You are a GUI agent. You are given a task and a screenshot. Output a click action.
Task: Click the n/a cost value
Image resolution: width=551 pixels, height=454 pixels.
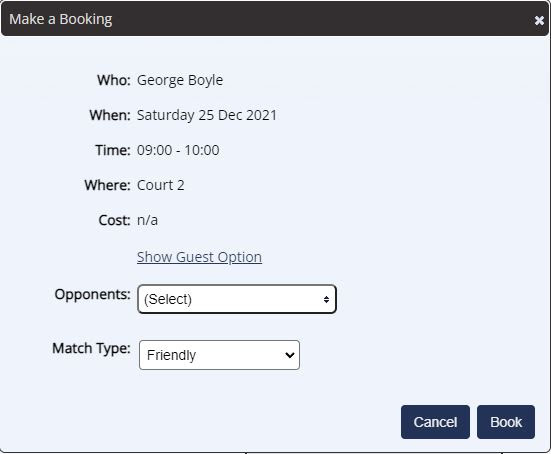point(147,220)
